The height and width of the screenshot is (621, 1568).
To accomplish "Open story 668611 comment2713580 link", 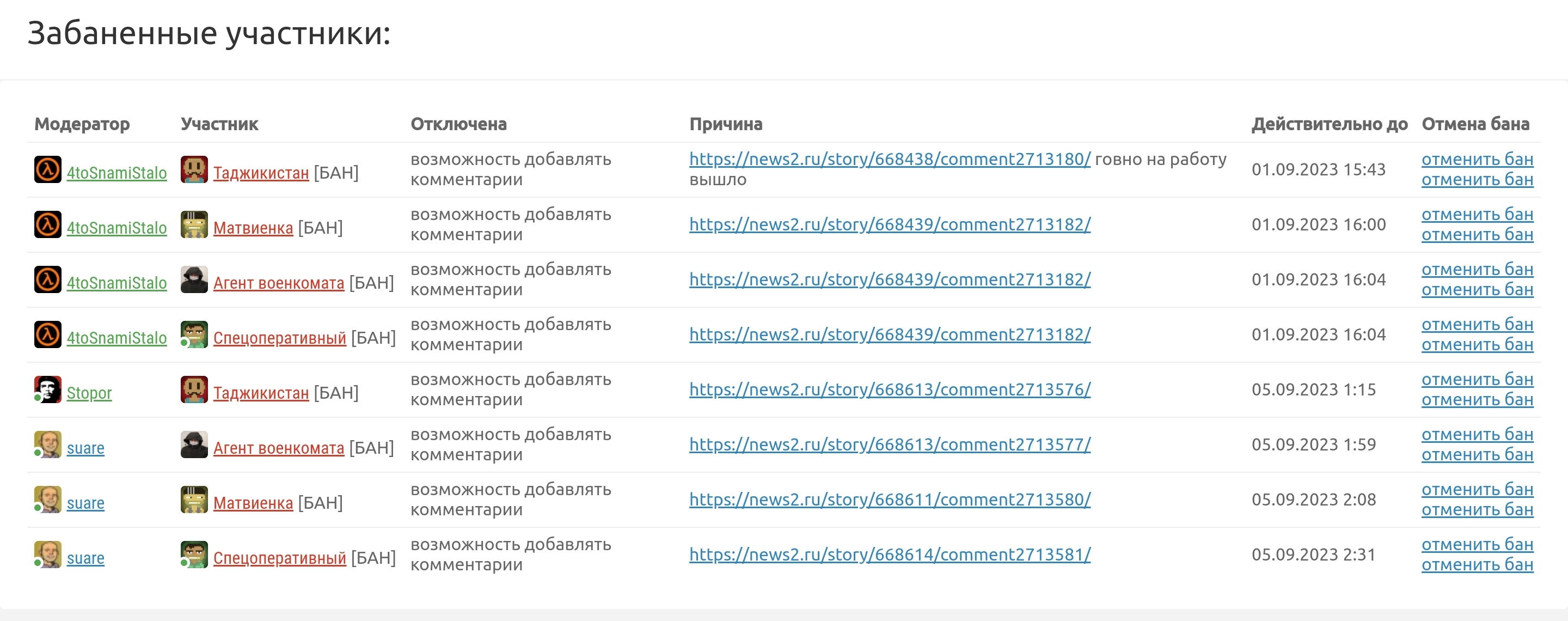I will point(889,499).
